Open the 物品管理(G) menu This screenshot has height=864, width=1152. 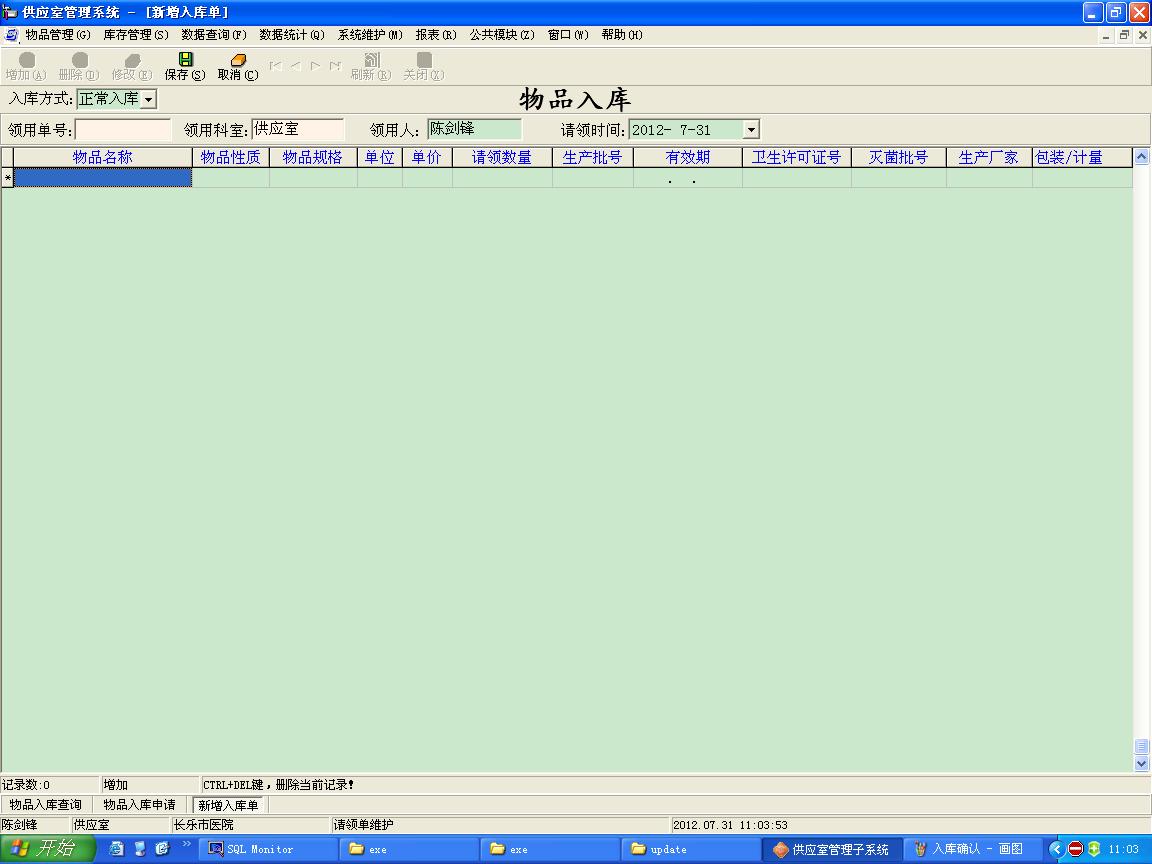[58, 35]
